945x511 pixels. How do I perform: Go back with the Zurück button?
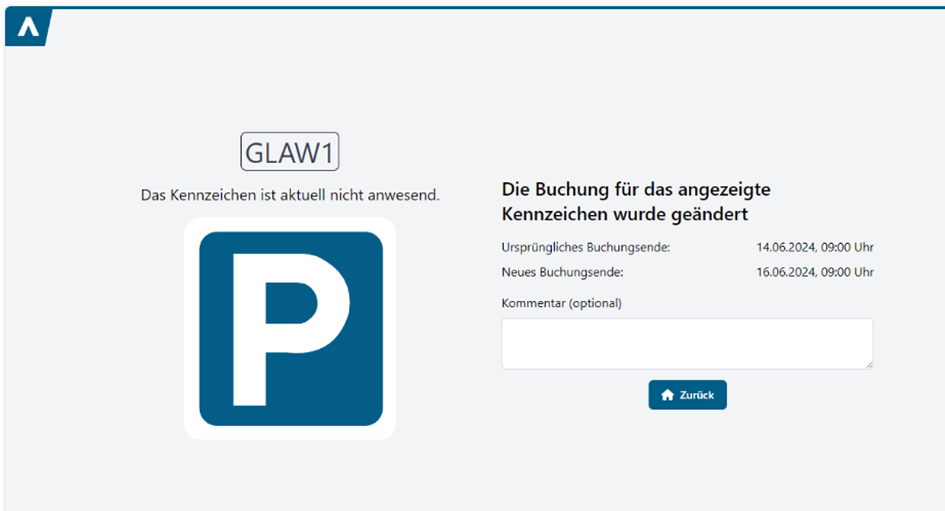[688, 395]
